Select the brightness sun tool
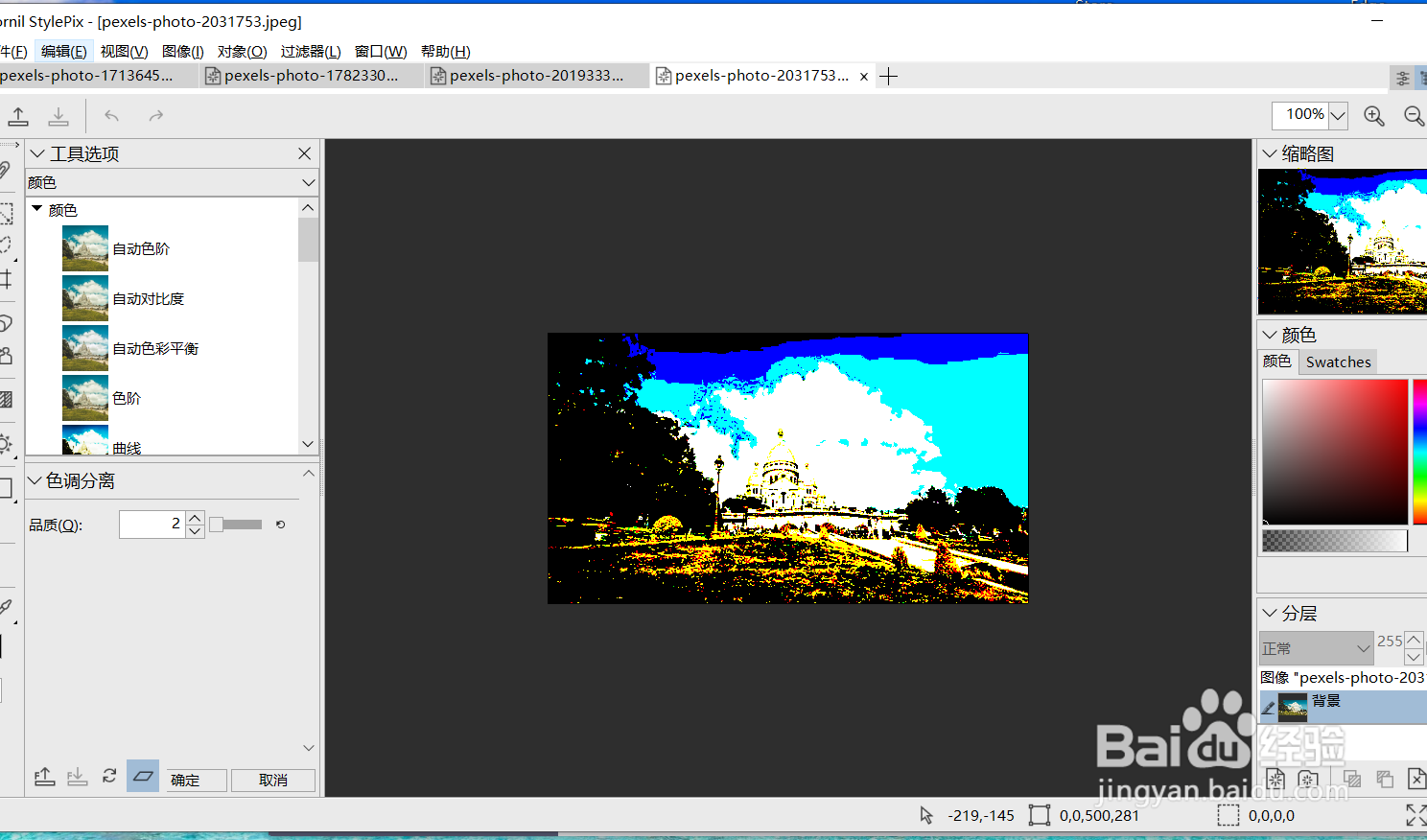1427x840 pixels. click(6, 444)
